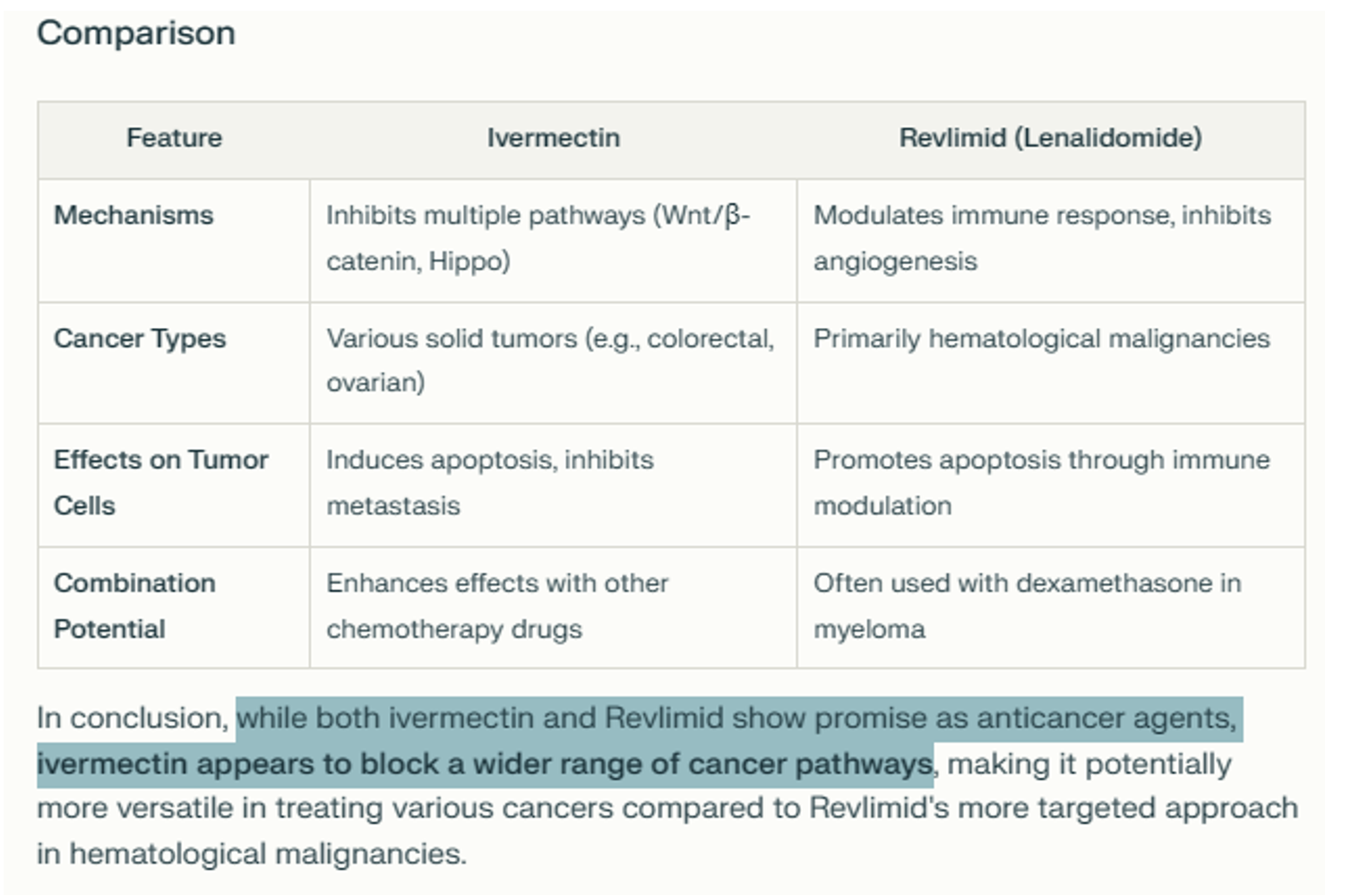Click the 'In conclusion' opening words
Image resolution: width=1360 pixels, height=896 pixels.
pyautogui.click(x=131, y=719)
